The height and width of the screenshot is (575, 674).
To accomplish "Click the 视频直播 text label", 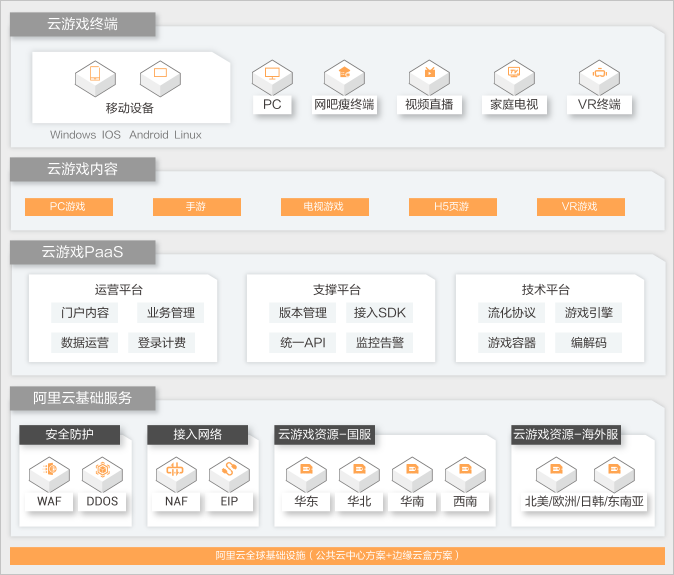I will [x=429, y=104].
